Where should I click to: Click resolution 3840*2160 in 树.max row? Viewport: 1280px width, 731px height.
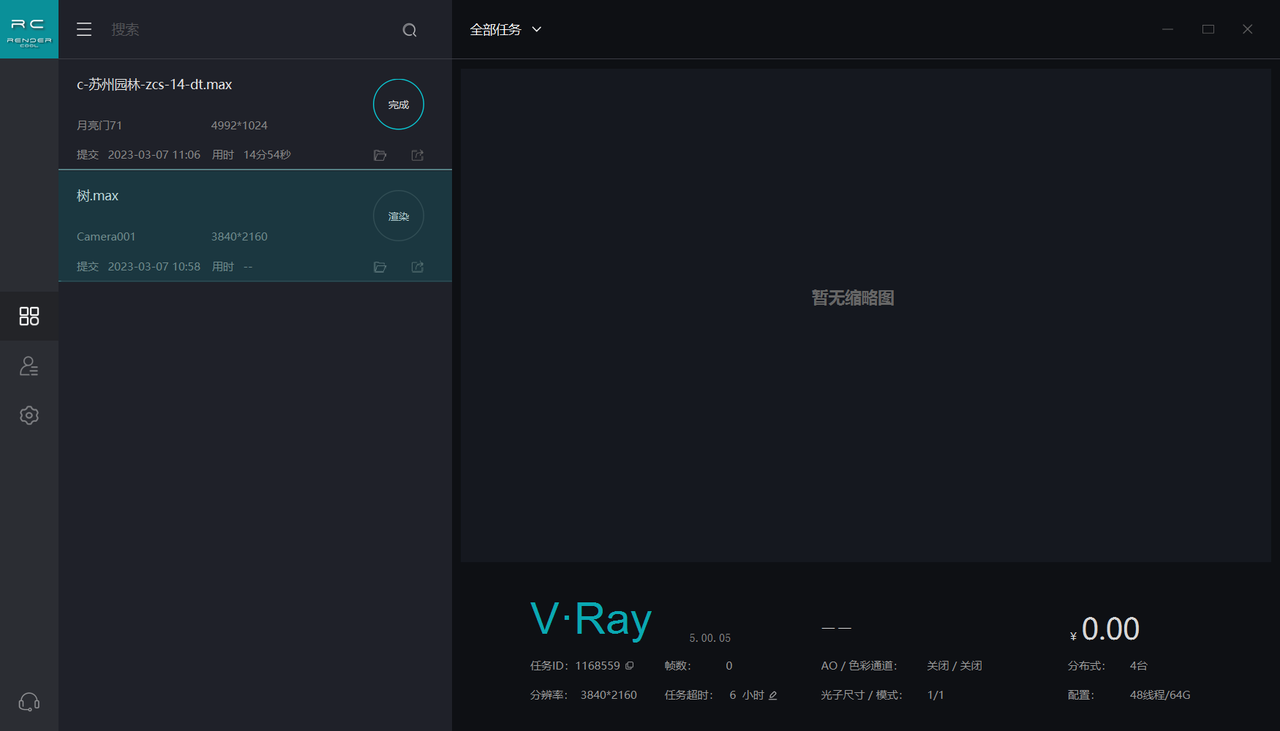pyautogui.click(x=239, y=237)
